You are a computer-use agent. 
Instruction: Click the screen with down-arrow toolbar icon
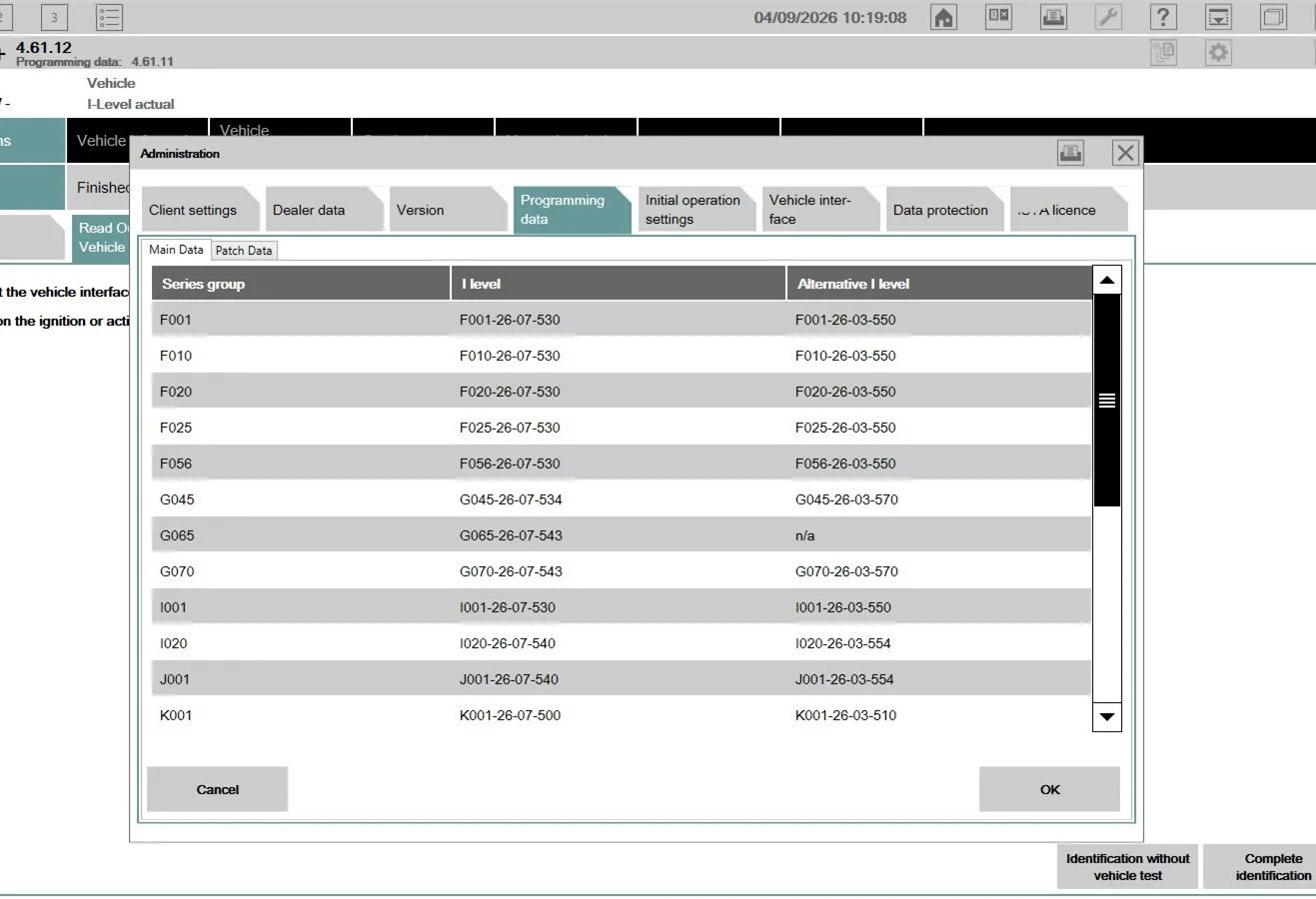[1218, 17]
